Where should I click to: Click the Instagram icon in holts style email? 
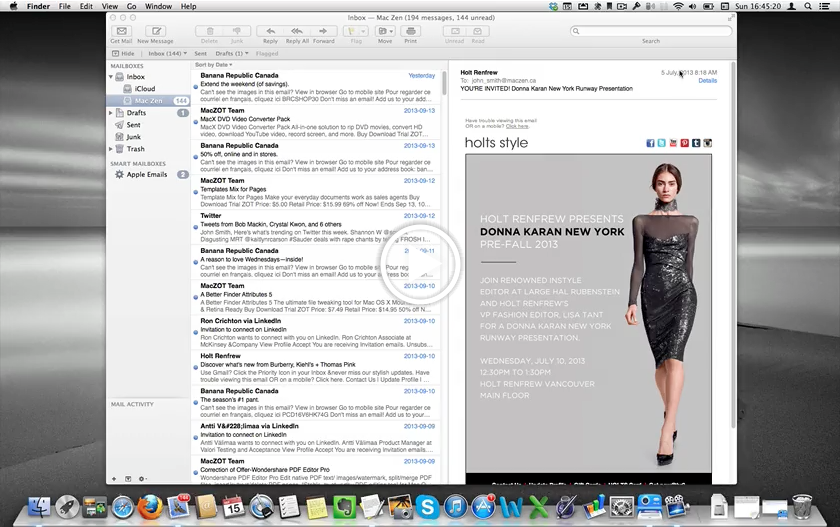pyautogui.click(x=708, y=143)
